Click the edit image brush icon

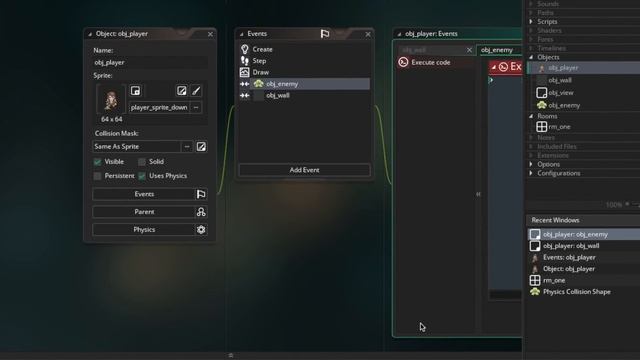coord(196,91)
